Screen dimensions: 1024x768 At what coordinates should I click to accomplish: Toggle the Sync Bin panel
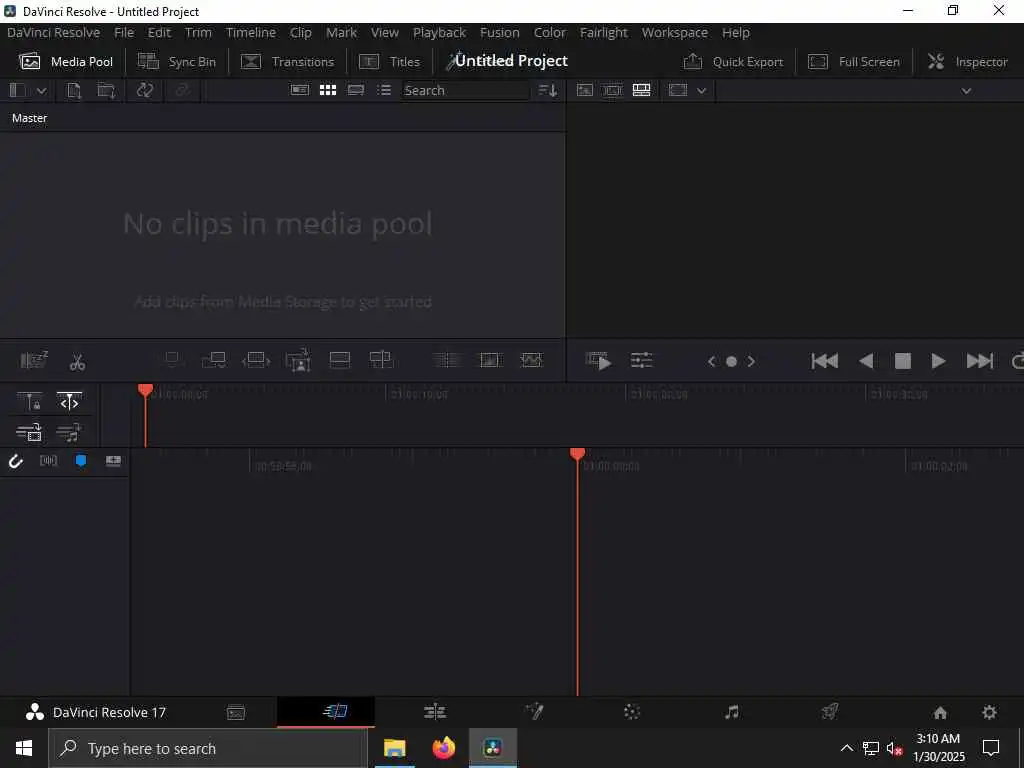tap(176, 62)
